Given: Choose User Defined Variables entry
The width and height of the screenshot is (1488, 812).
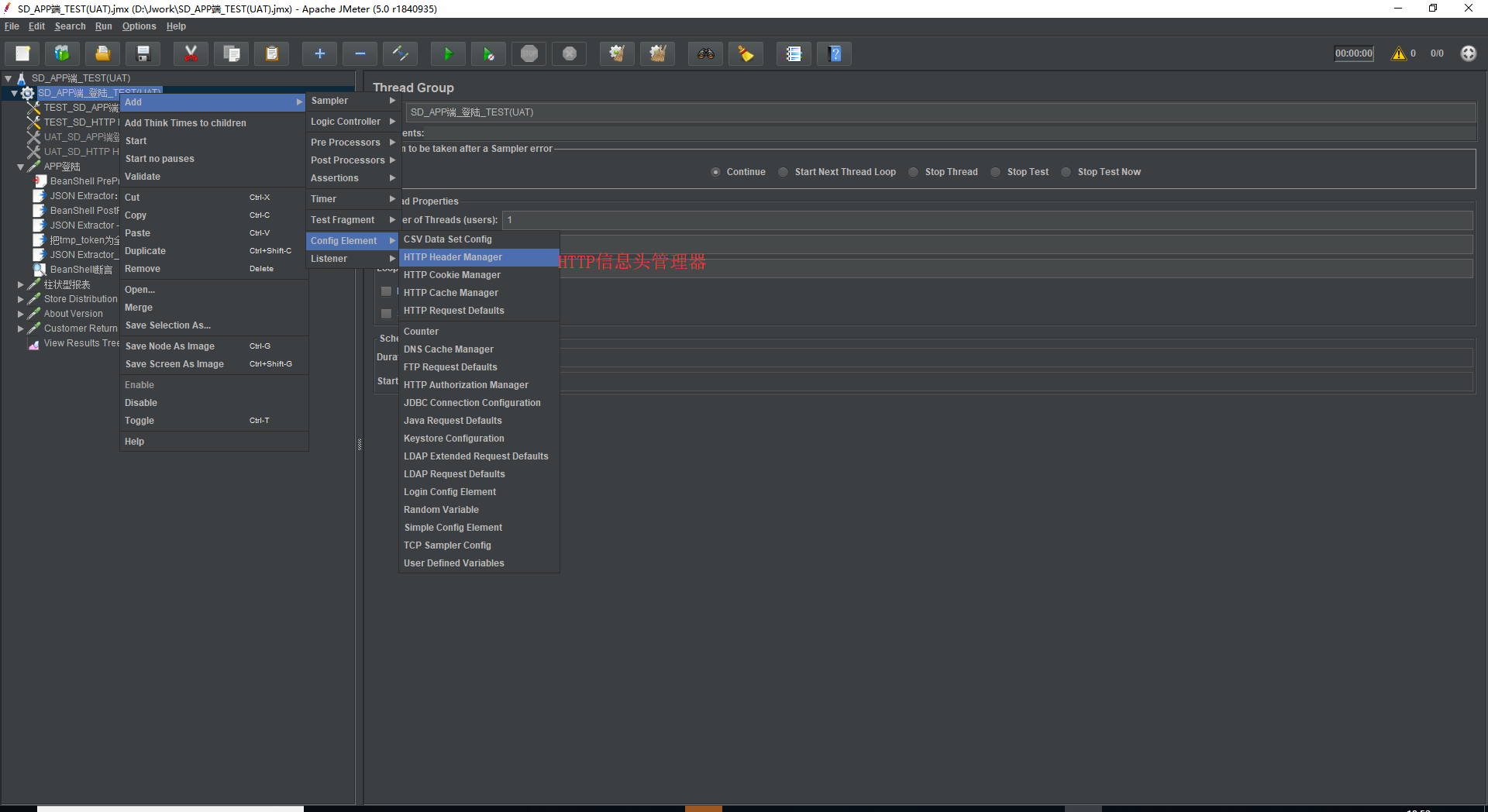Looking at the screenshot, I should (x=479, y=563).
